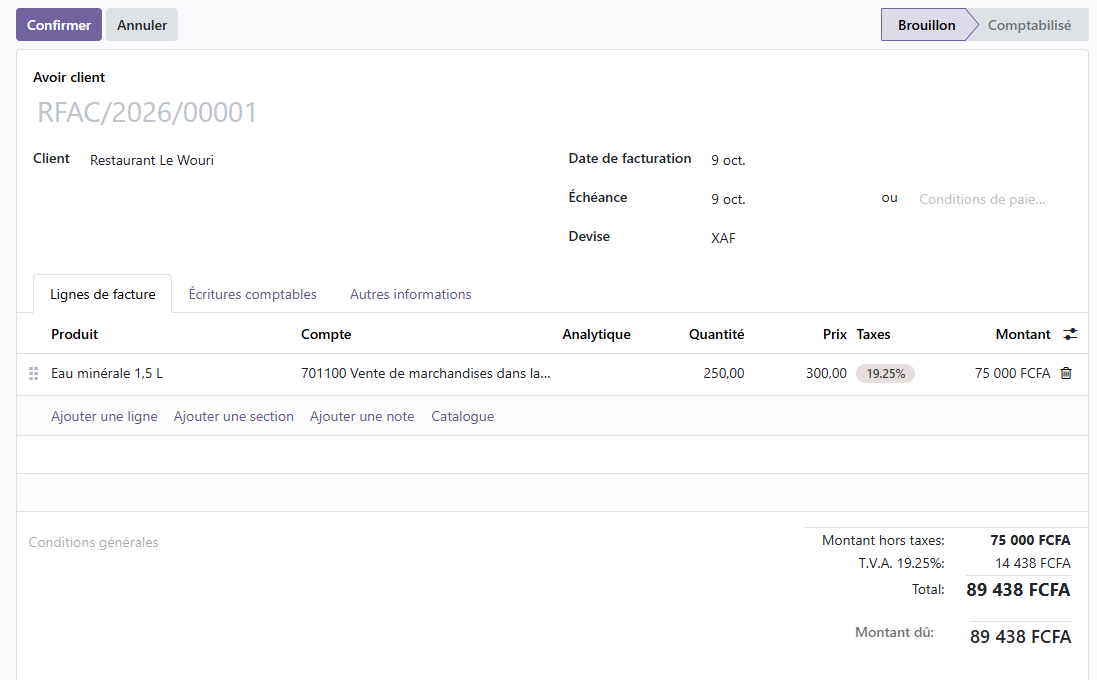Edit product cell Eau minérale 1,5 L

pyautogui.click(x=107, y=374)
